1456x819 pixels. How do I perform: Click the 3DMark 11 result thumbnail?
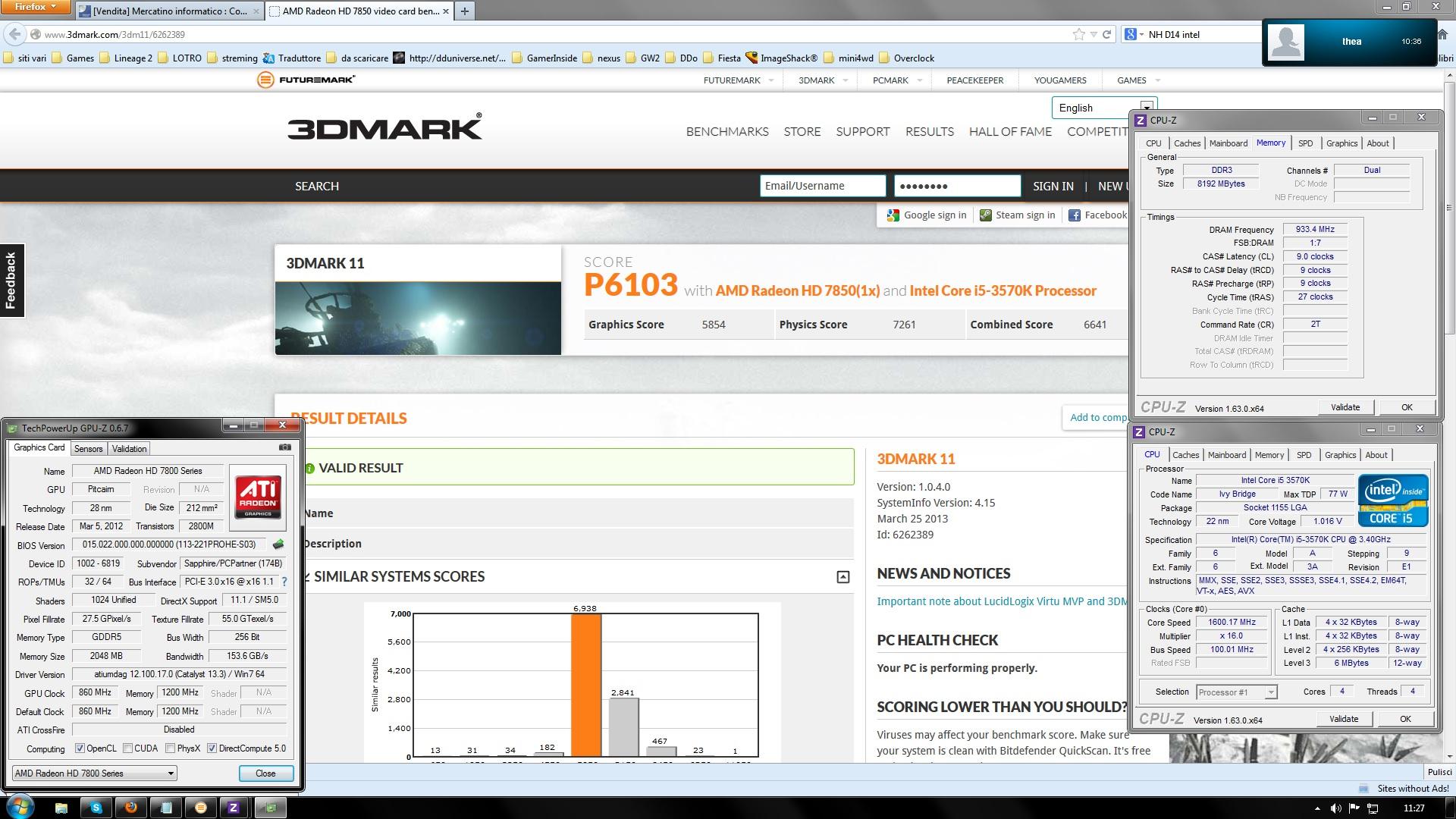click(x=418, y=318)
